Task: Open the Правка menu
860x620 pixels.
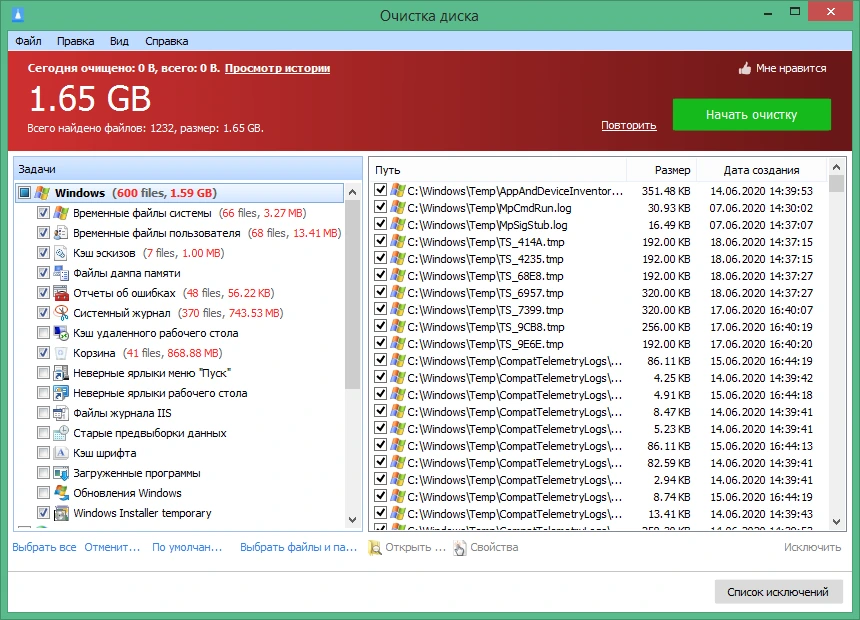Action: pyautogui.click(x=76, y=41)
